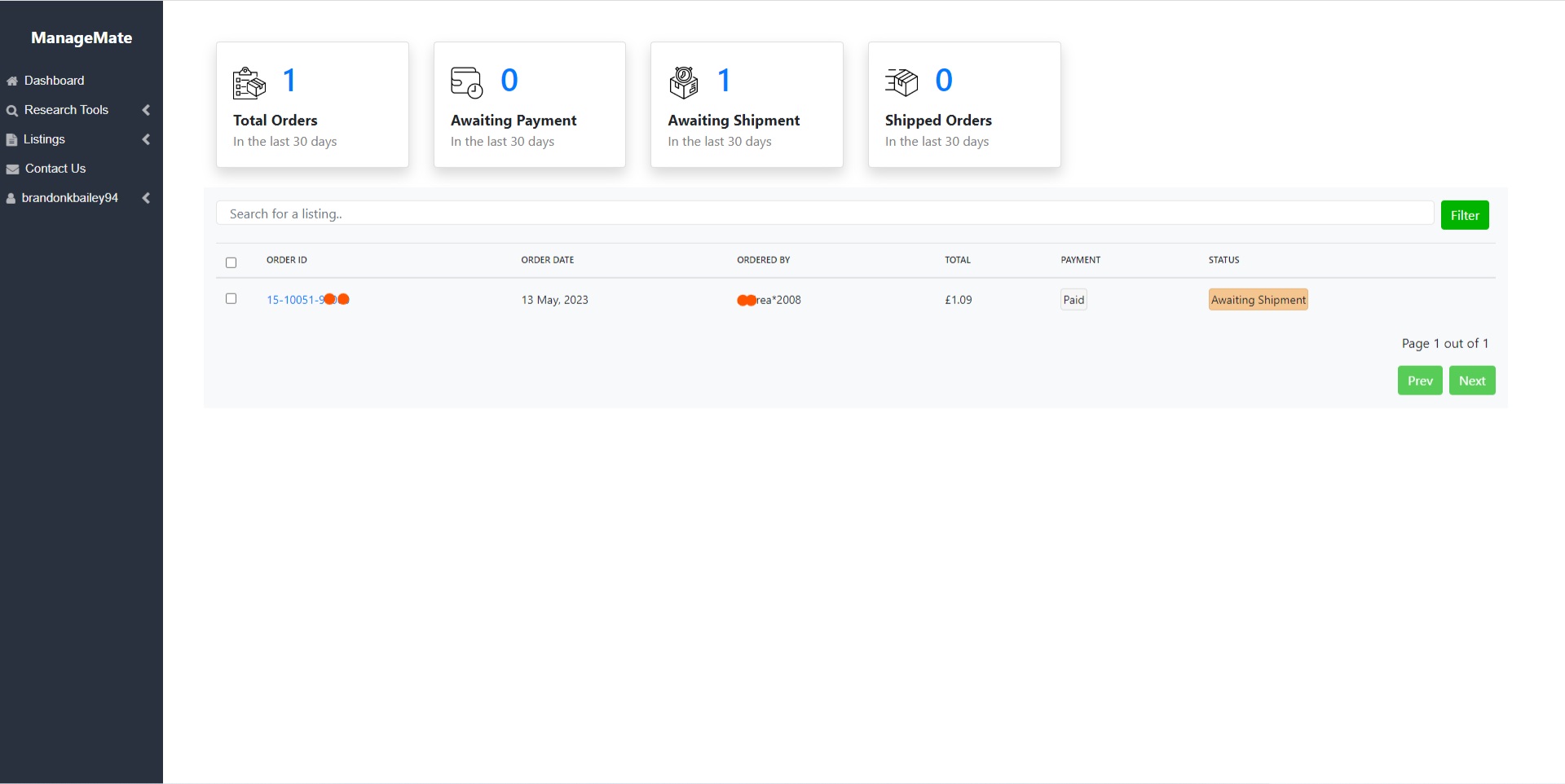Click the user profile icon in sidebar
The width and height of the screenshot is (1565, 784).
pos(11,199)
